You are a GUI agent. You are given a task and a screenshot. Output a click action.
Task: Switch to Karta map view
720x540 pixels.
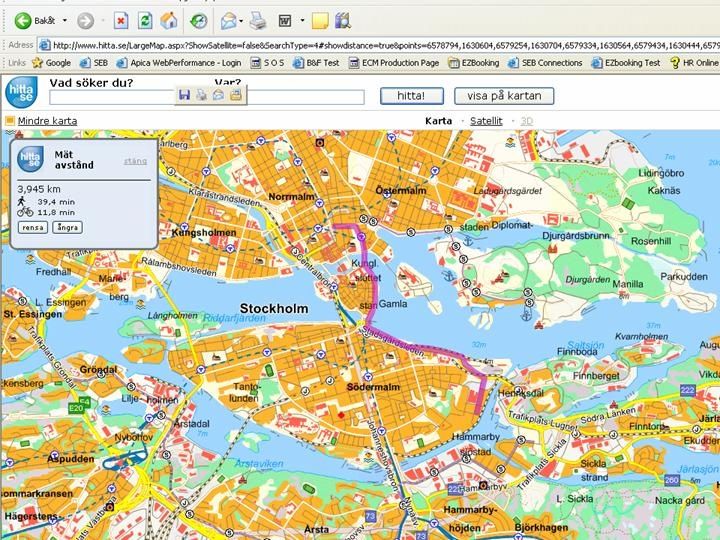(439, 121)
